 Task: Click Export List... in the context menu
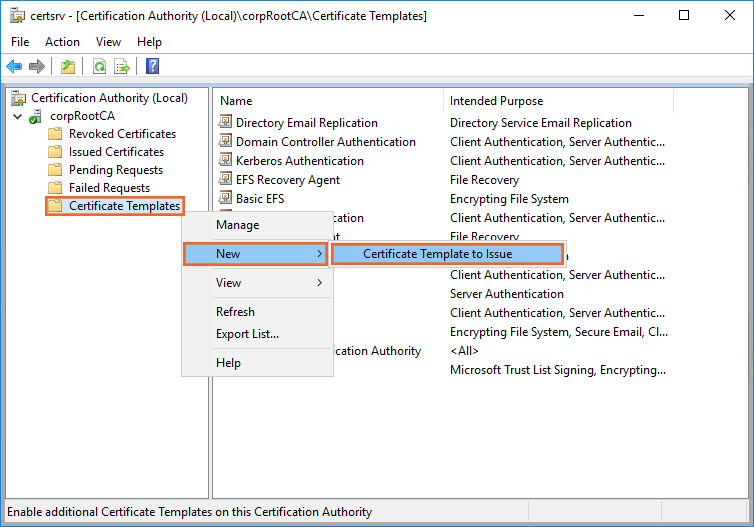pyautogui.click(x=247, y=334)
